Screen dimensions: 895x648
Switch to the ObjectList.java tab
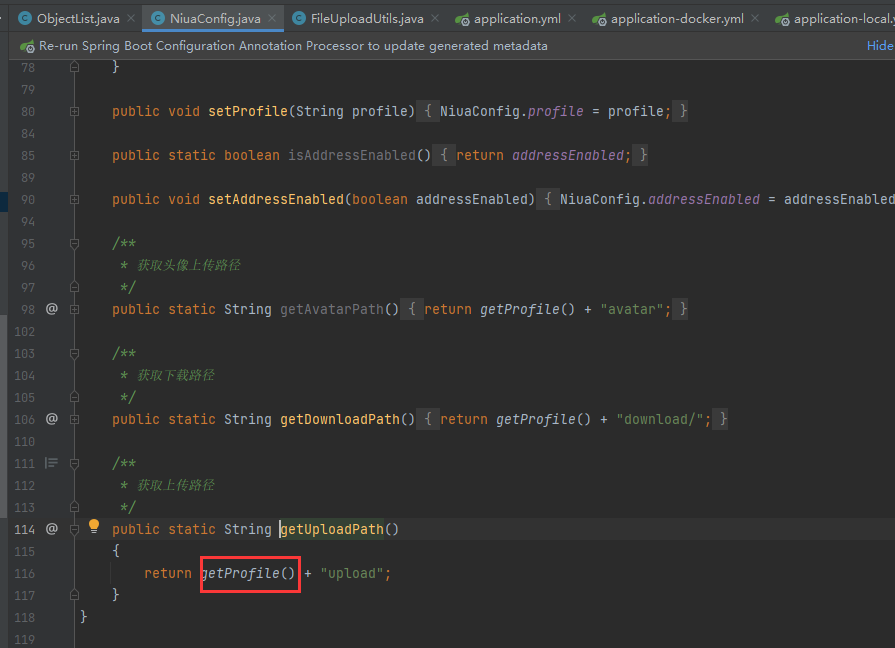(78, 19)
